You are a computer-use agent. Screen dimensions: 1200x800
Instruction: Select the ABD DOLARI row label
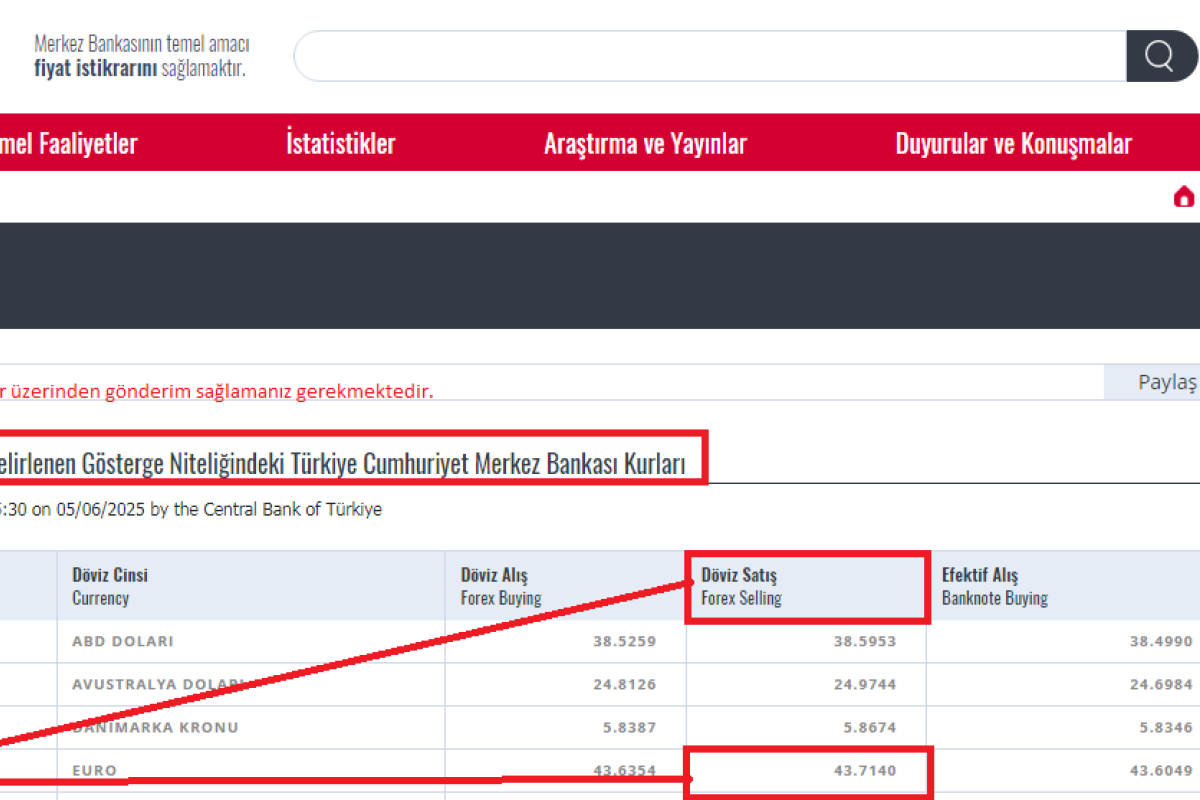[x=123, y=641]
